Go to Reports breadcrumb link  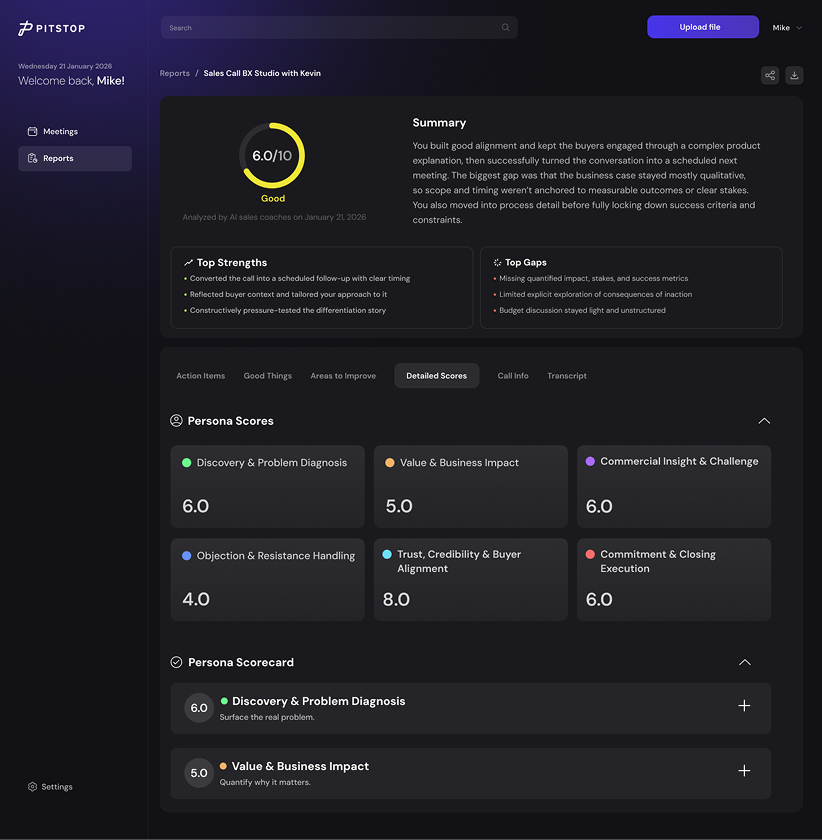click(x=175, y=73)
